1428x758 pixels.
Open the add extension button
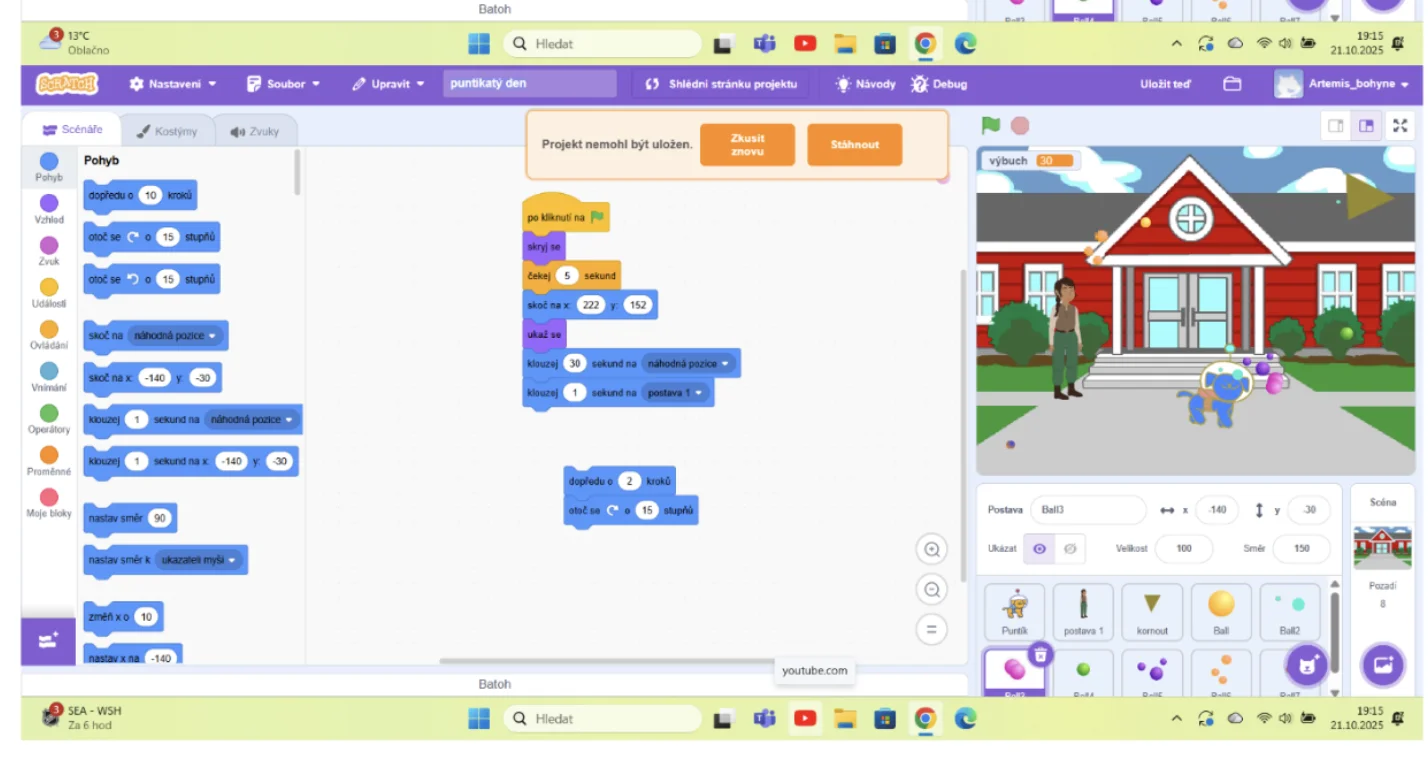click(x=48, y=641)
